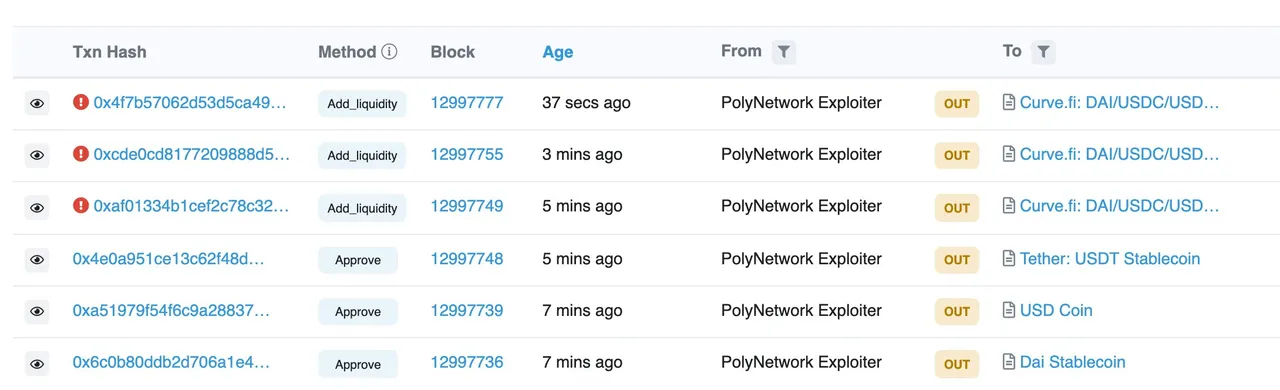Click Add_liquidity method tag in block 12997777 row

(x=362, y=103)
